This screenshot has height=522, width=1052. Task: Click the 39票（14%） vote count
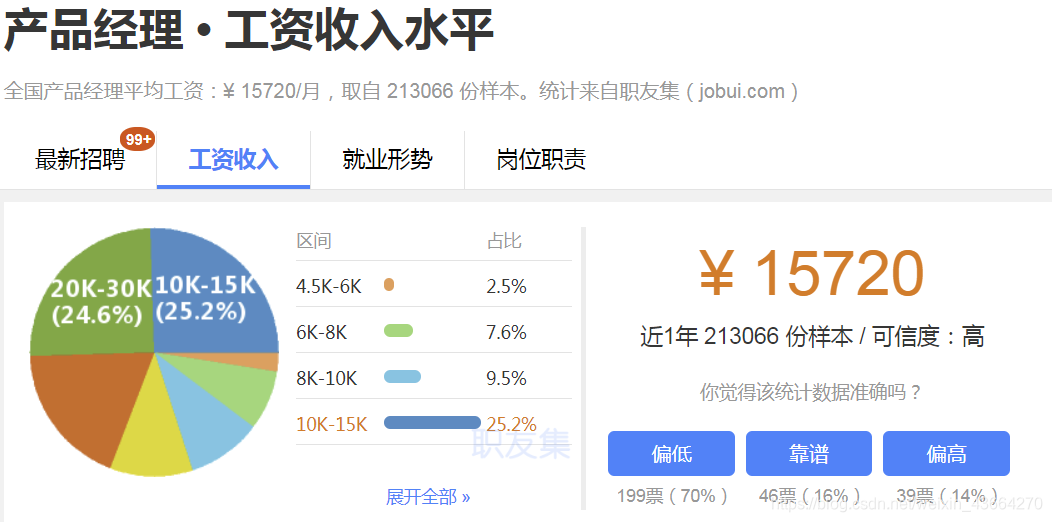click(947, 496)
